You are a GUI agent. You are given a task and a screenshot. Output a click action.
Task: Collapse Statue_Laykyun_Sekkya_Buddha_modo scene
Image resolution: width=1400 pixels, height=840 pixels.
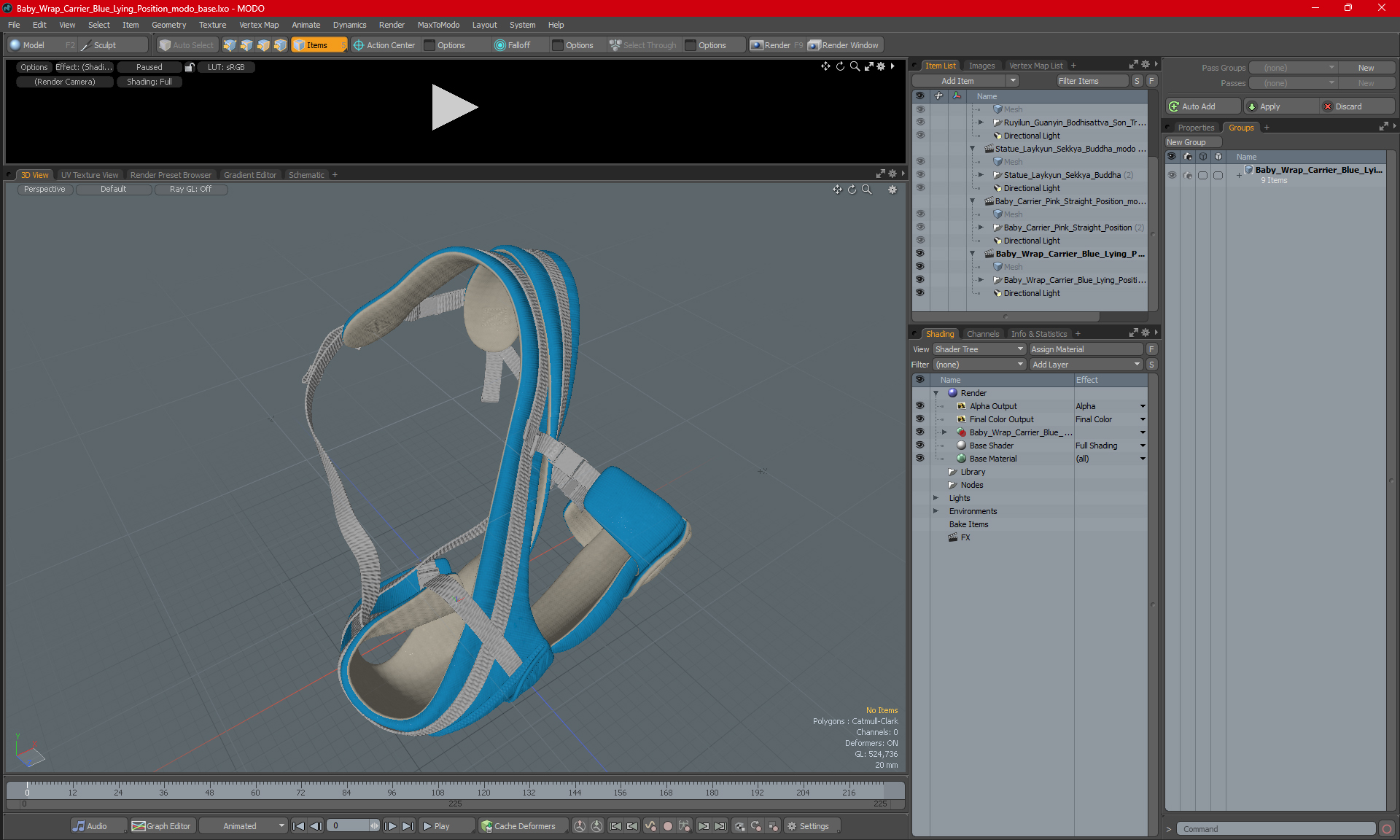[x=972, y=149]
